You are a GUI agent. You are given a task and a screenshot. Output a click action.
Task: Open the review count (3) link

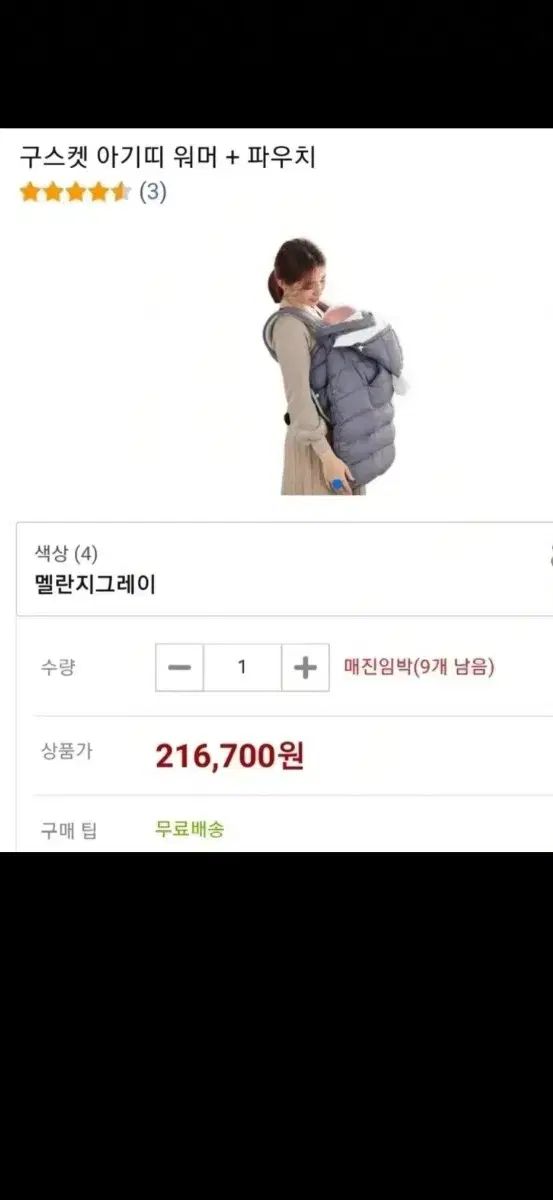point(152,192)
